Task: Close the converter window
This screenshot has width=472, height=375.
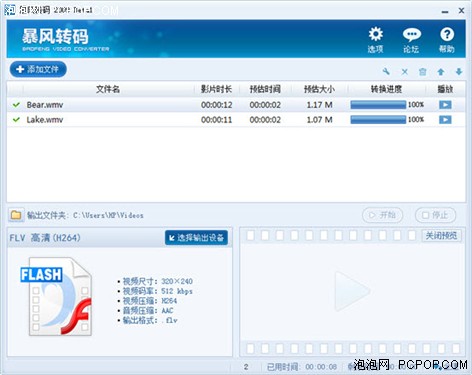Action: [x=461, y=10]
